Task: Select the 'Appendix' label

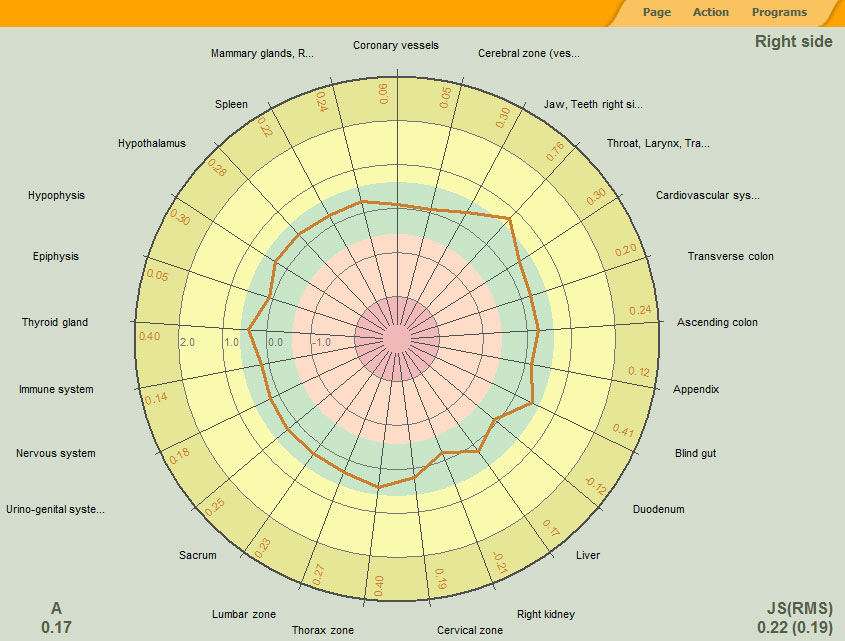Action: coord(696,389)
